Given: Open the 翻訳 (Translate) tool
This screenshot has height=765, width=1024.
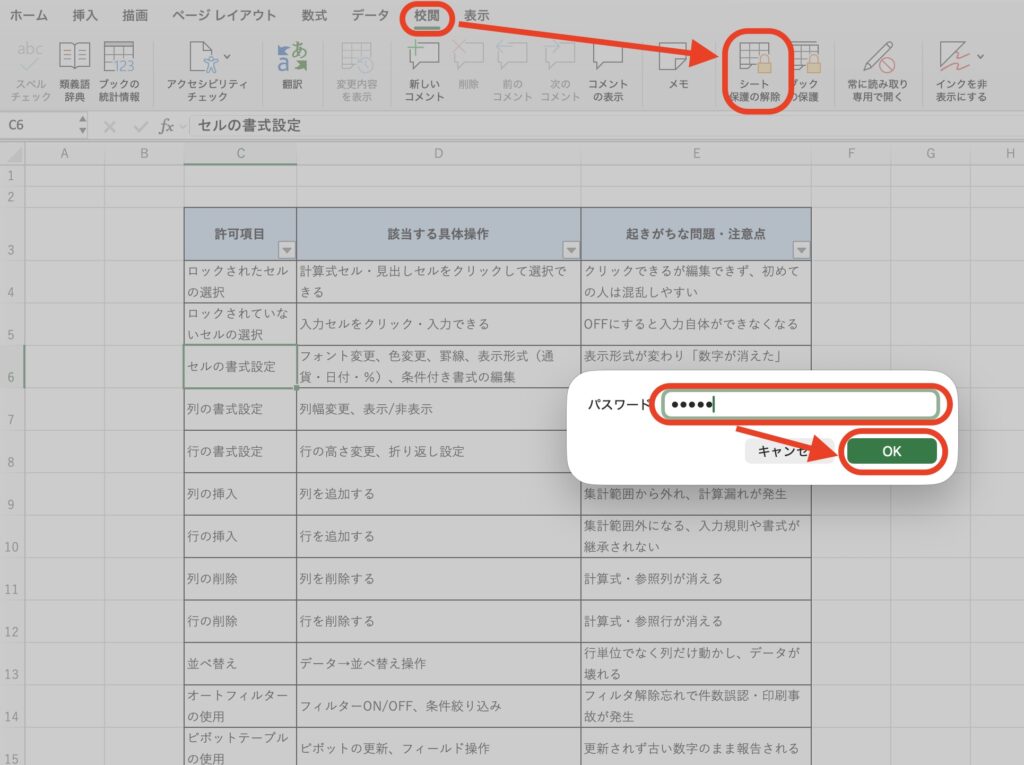Looking at the screenshot, I should tap(293, 70).
